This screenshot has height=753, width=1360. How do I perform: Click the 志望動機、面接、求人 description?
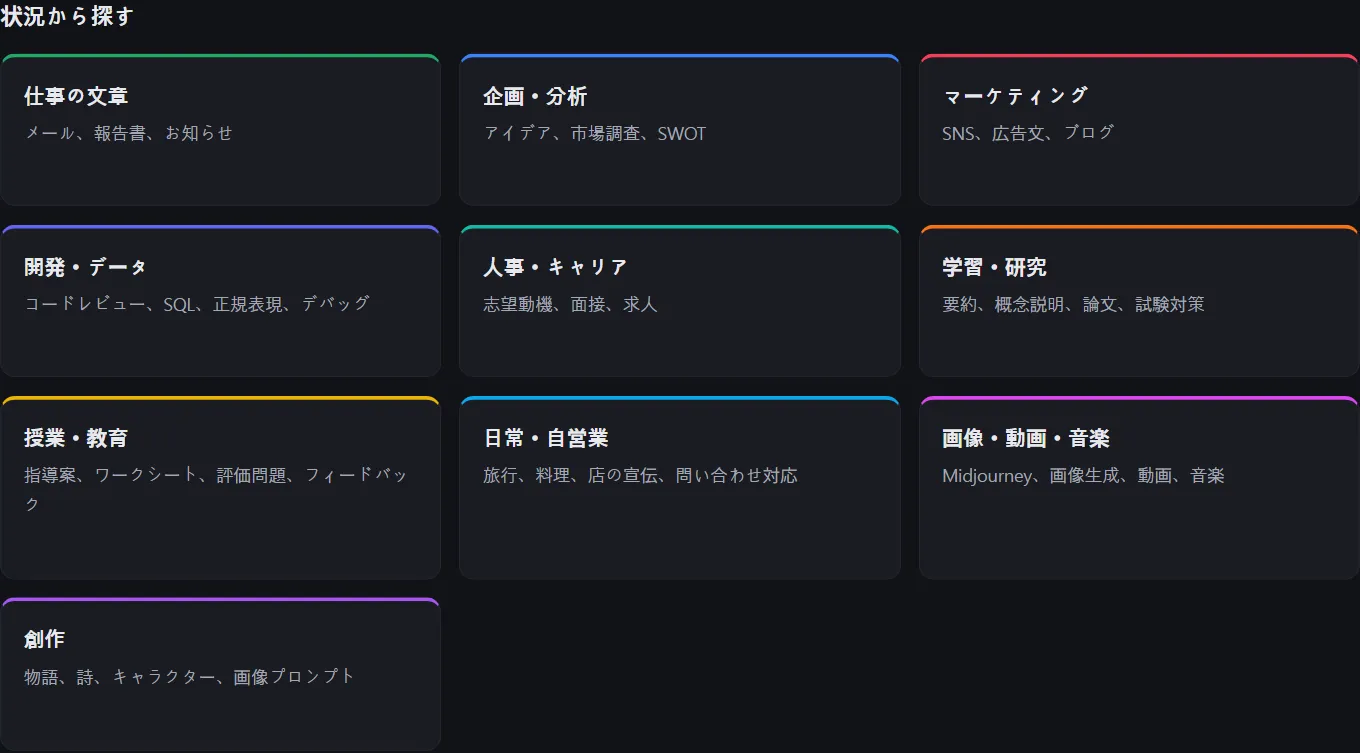[571, 304]
